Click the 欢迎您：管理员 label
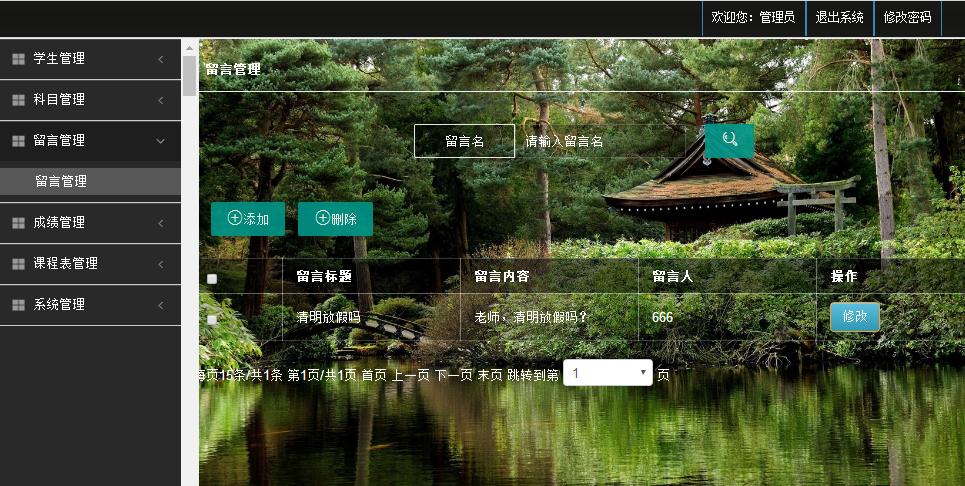 pyautogui.click(x=753, y=18)
